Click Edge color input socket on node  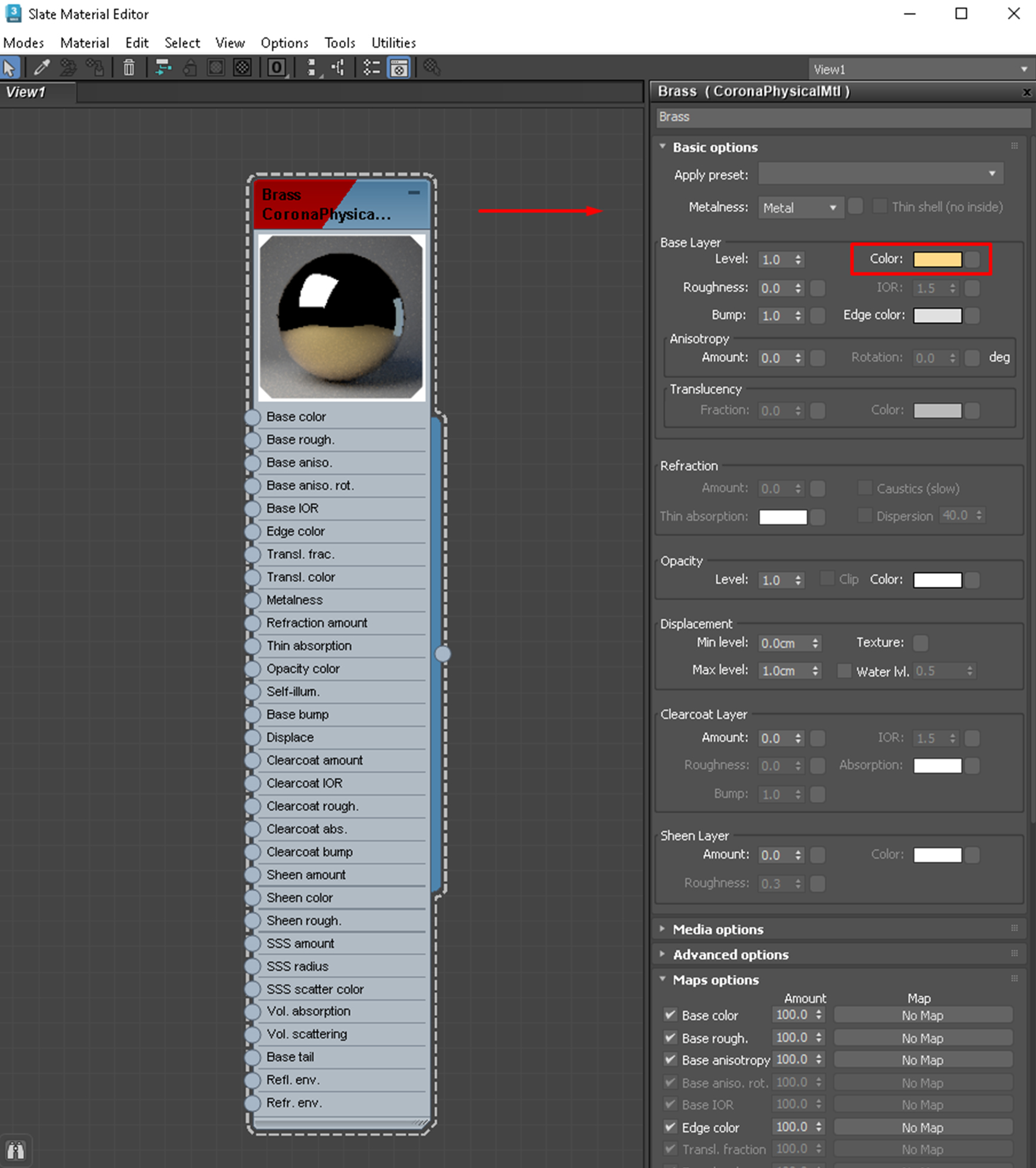pyautogui.click(x=253, y=532)
